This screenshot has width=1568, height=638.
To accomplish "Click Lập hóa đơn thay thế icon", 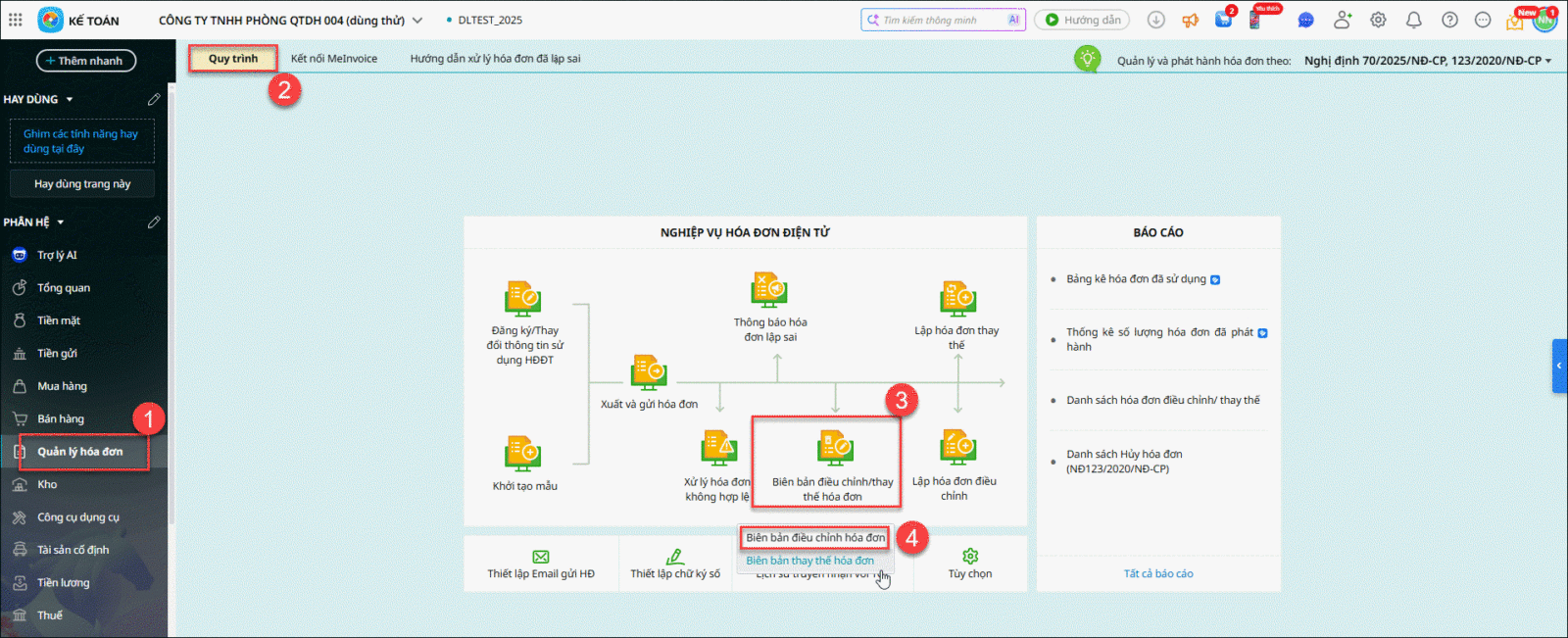I will [x=956, y=299].
